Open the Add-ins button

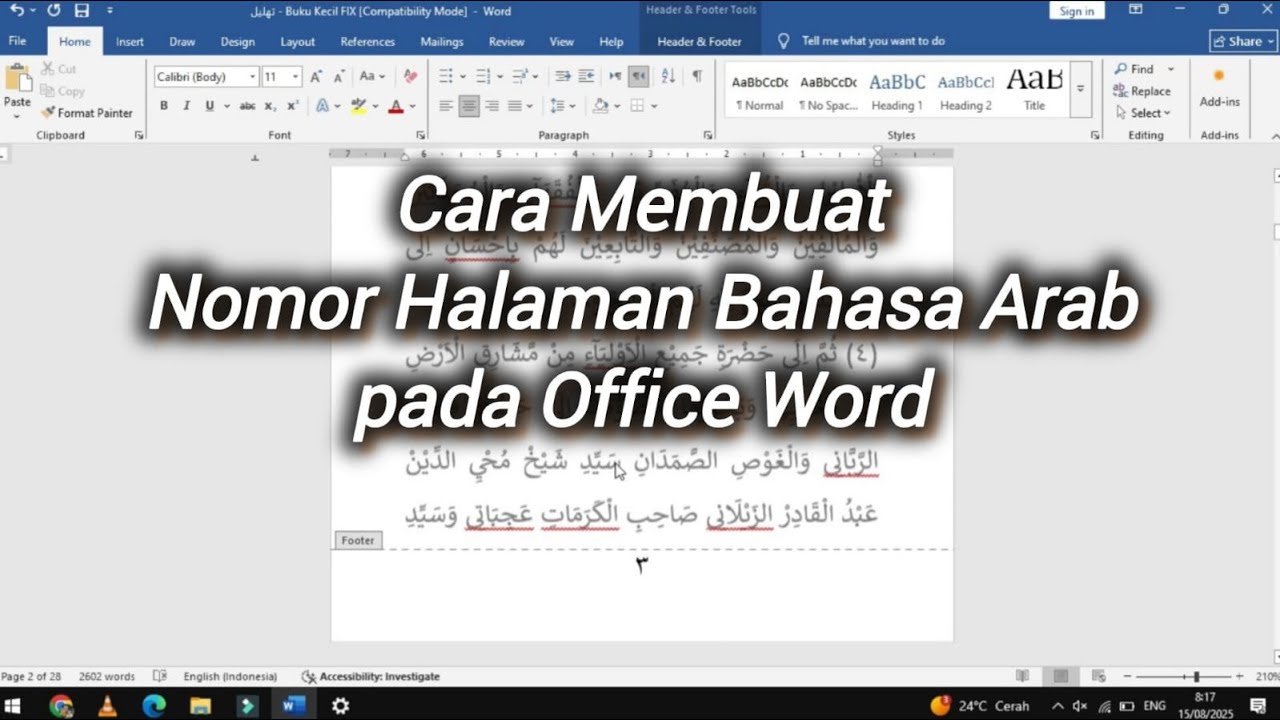point(1219,88)
